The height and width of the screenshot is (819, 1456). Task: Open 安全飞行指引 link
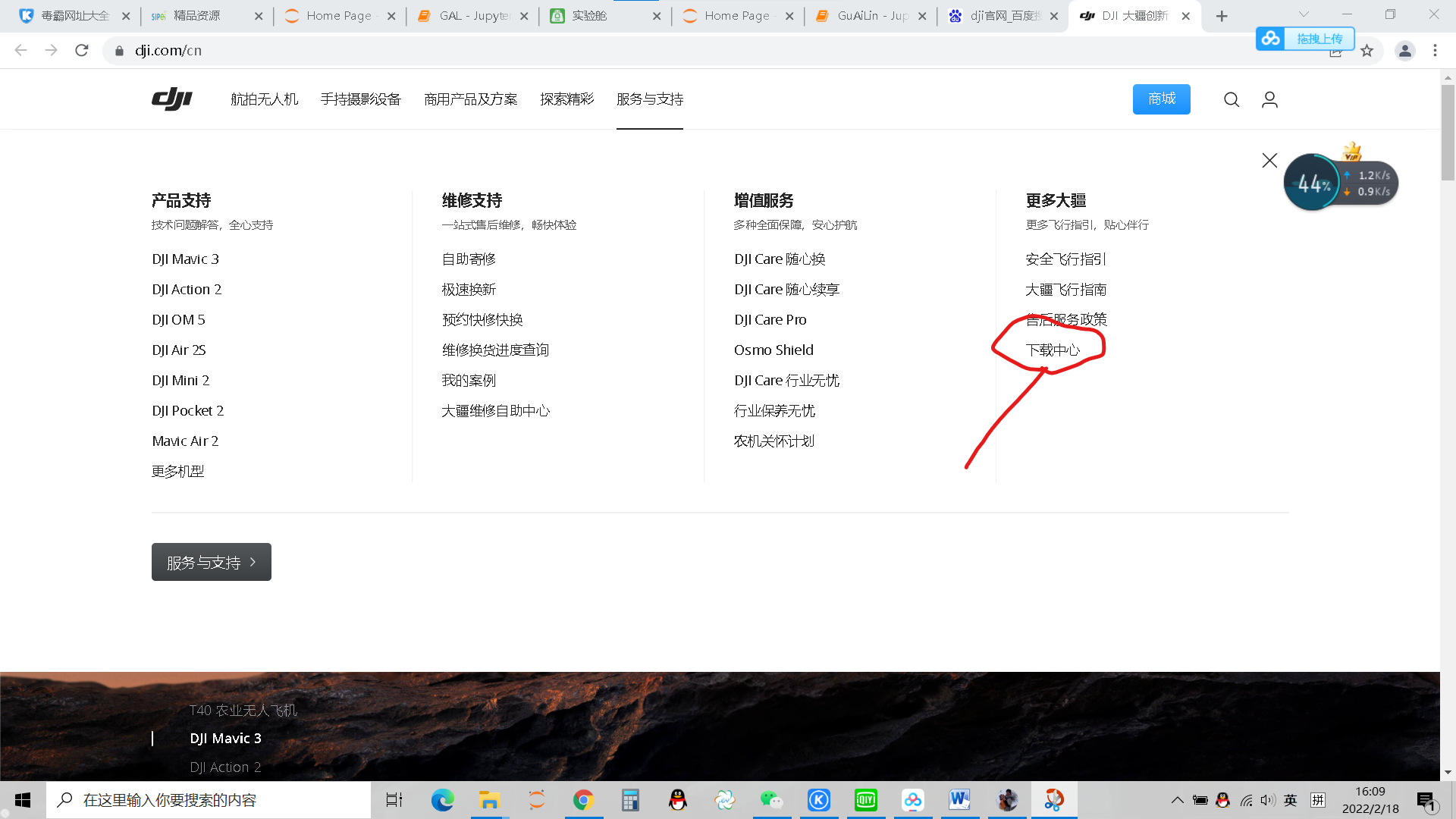point(1065,259)
